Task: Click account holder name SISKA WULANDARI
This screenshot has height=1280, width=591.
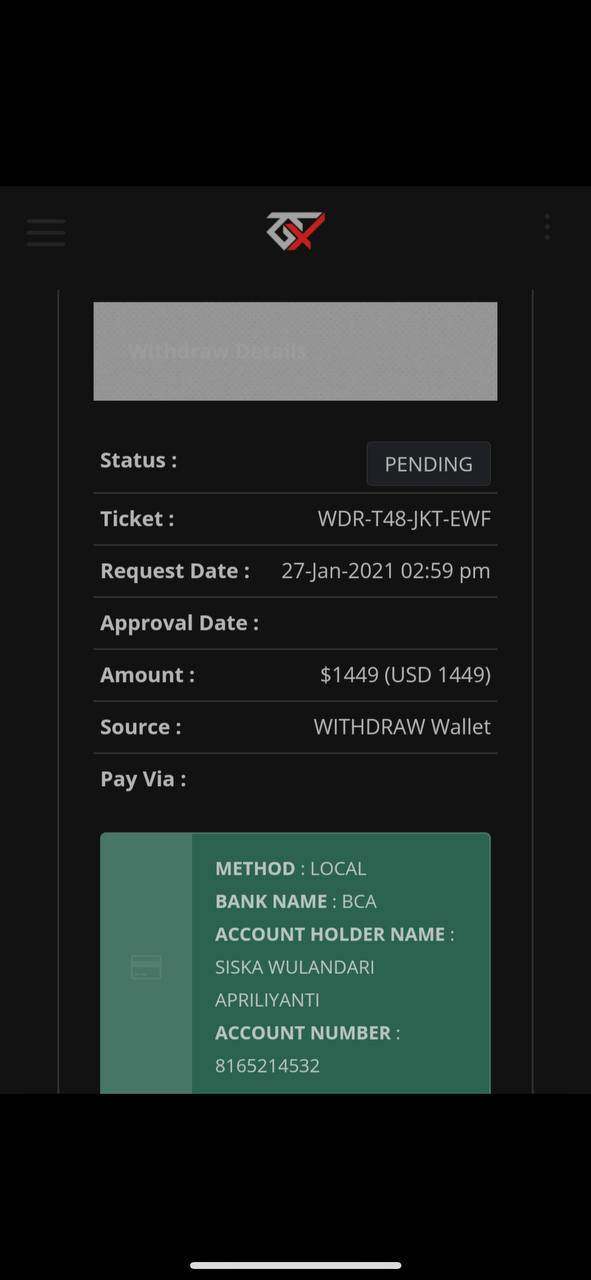Action: point(295,967)
